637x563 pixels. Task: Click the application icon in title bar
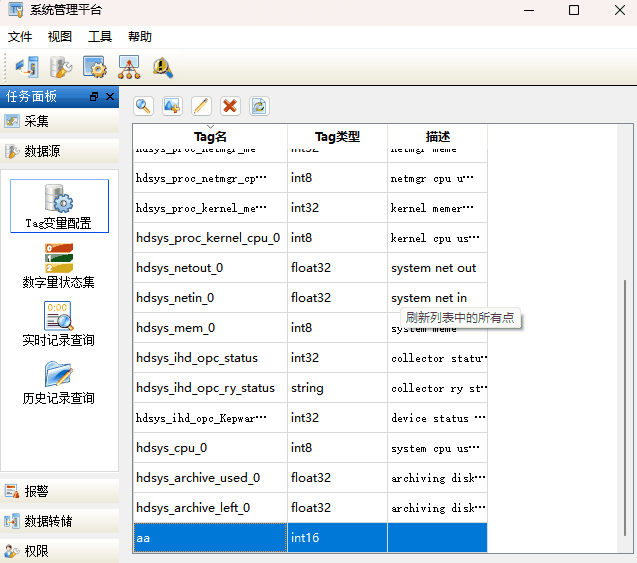coord(16,10)
